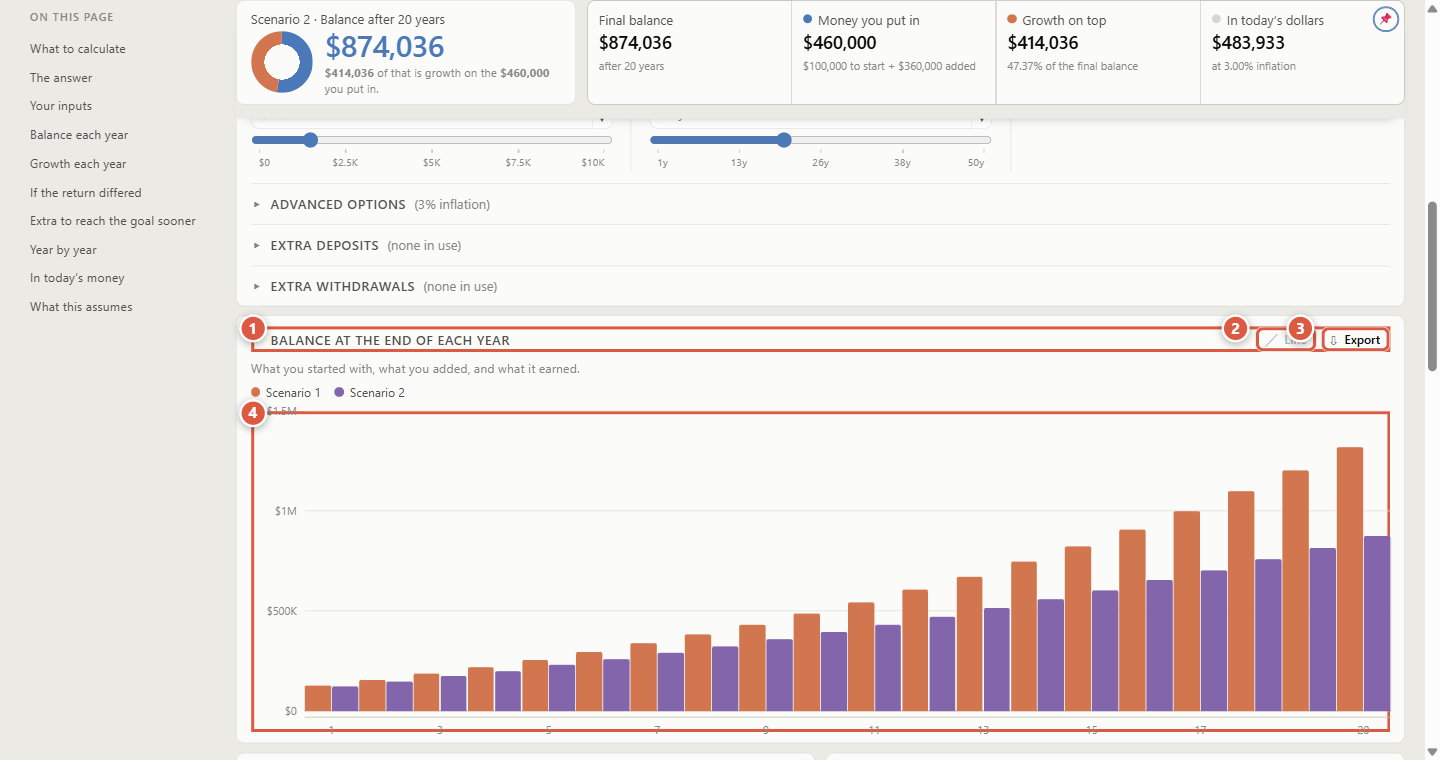This screenshot has width=1440, height=760.
Task: Click the page scrollbar down arrow
Action: [x=1432, y=751]
